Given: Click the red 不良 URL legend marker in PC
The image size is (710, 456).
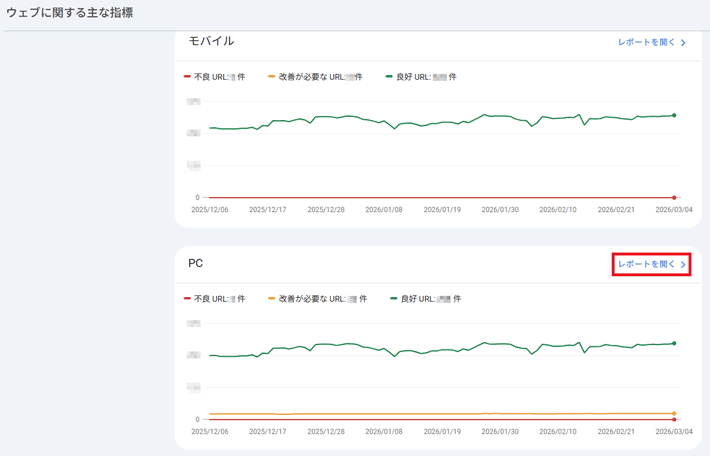Looking at the screenshot, I should (x=187, y=299).
